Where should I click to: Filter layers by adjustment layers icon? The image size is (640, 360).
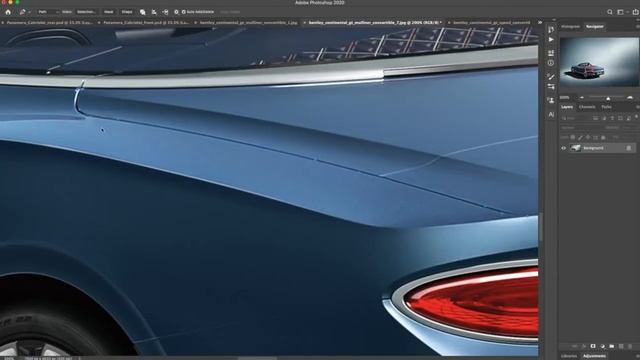click(604, 118)
